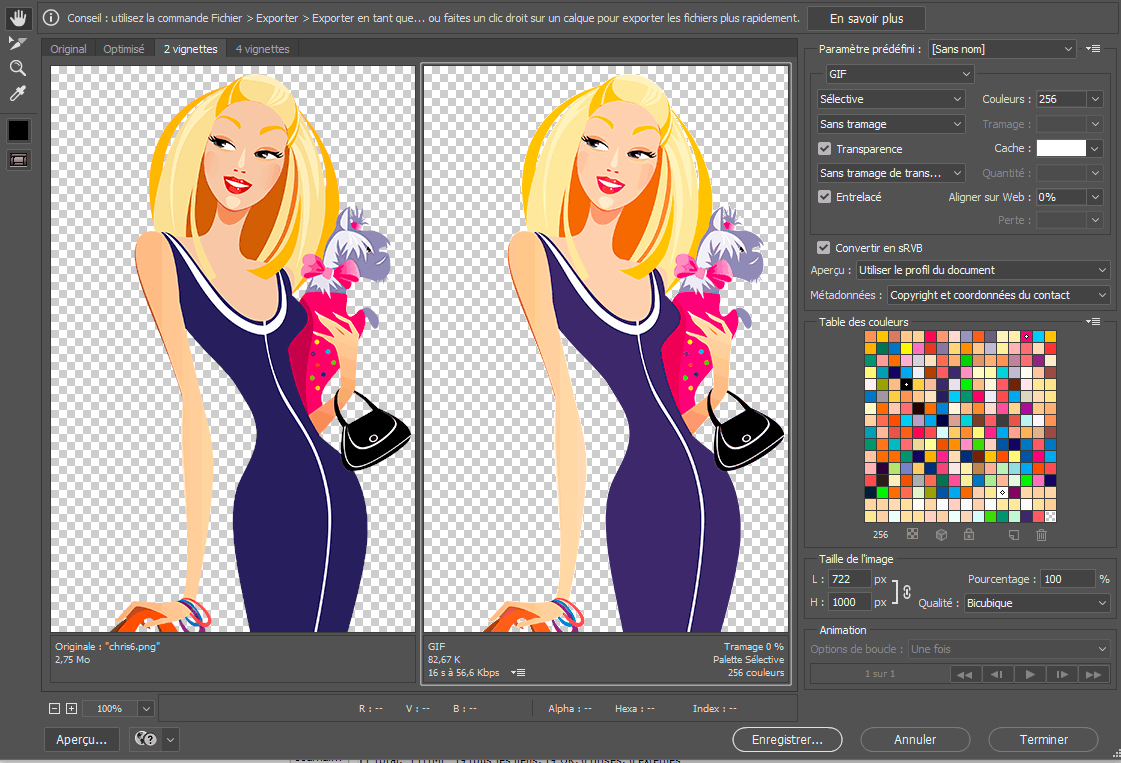Select the Slice Select tool
Screen dimensions: 1121x763
click(x=18, y=42)
